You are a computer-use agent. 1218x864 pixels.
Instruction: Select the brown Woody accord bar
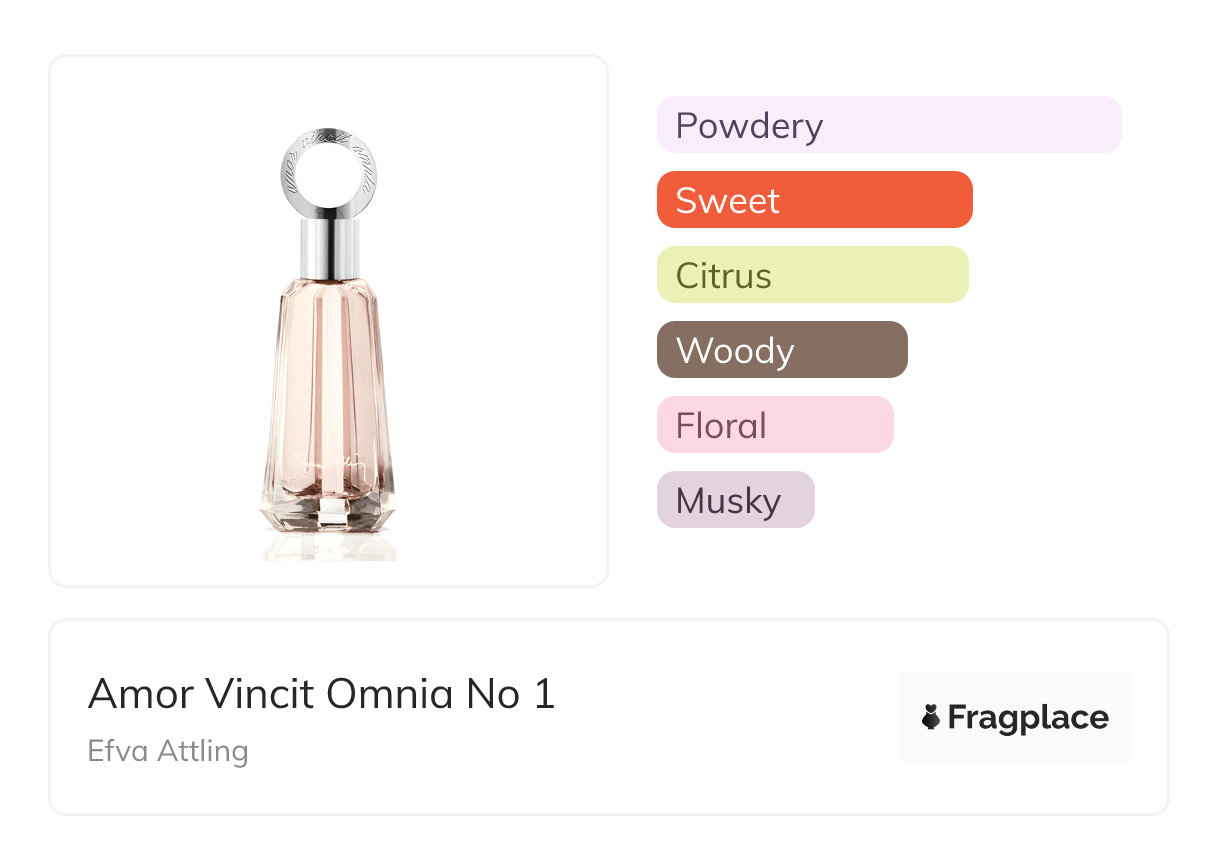(781, 350)
